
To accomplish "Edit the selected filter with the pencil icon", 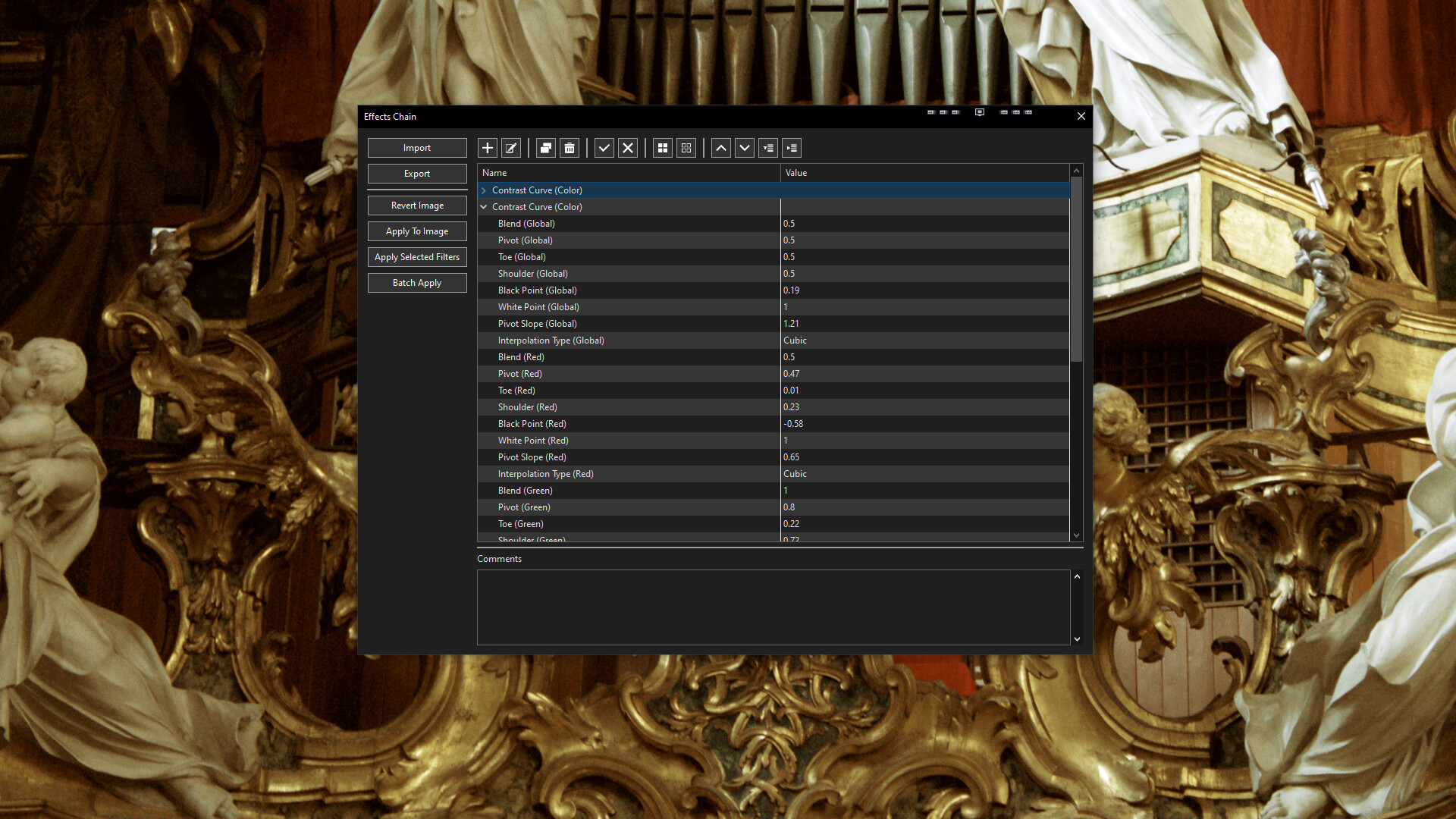I will click(511, 148).
